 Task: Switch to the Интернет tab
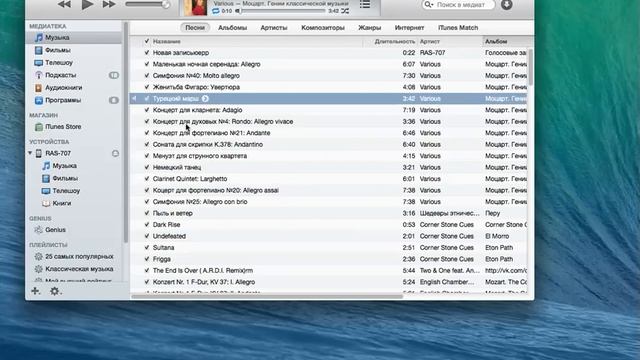(x=409, y=28)
